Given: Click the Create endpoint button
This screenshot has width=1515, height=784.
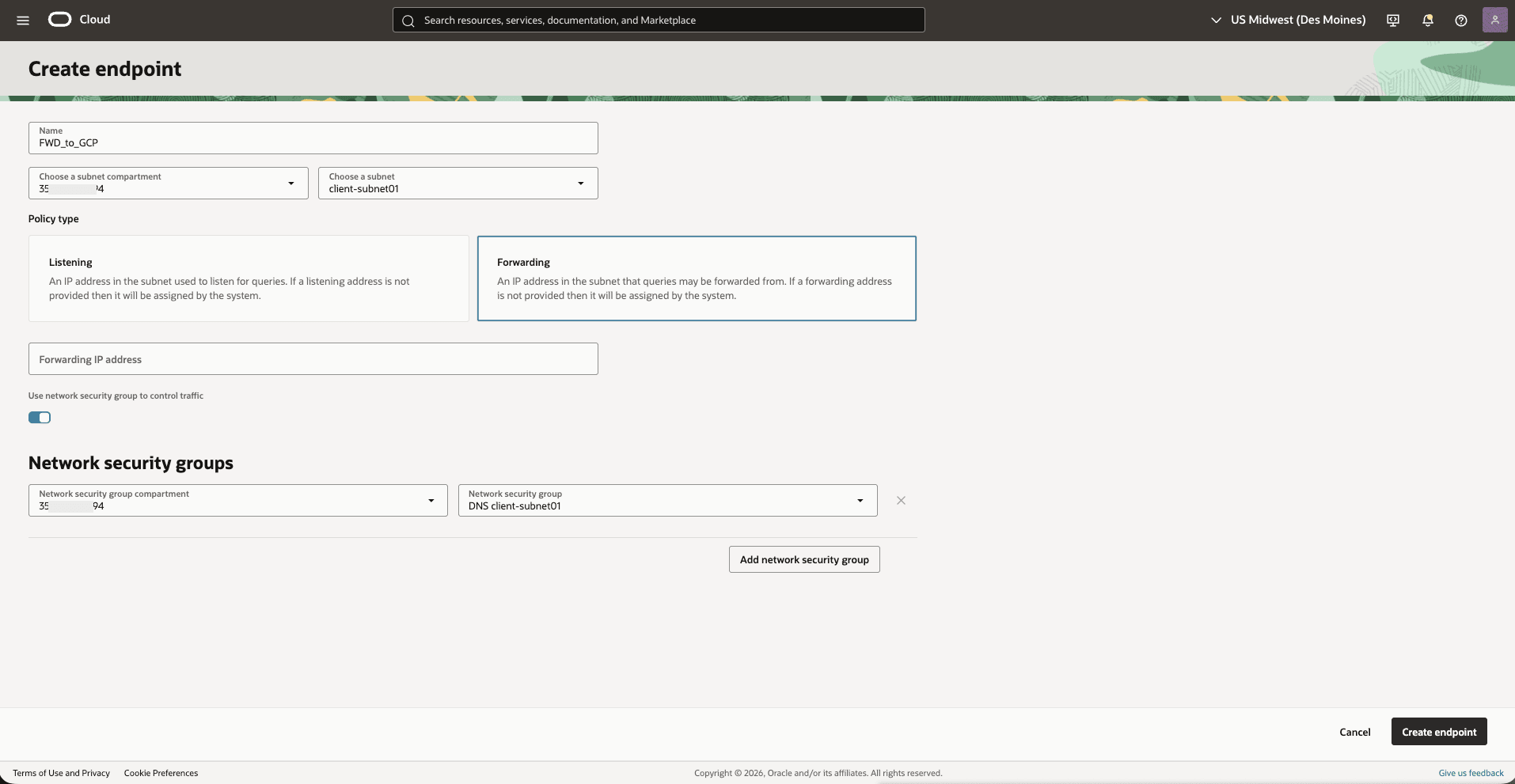Looking at the screenshot, I should 1438,731.
